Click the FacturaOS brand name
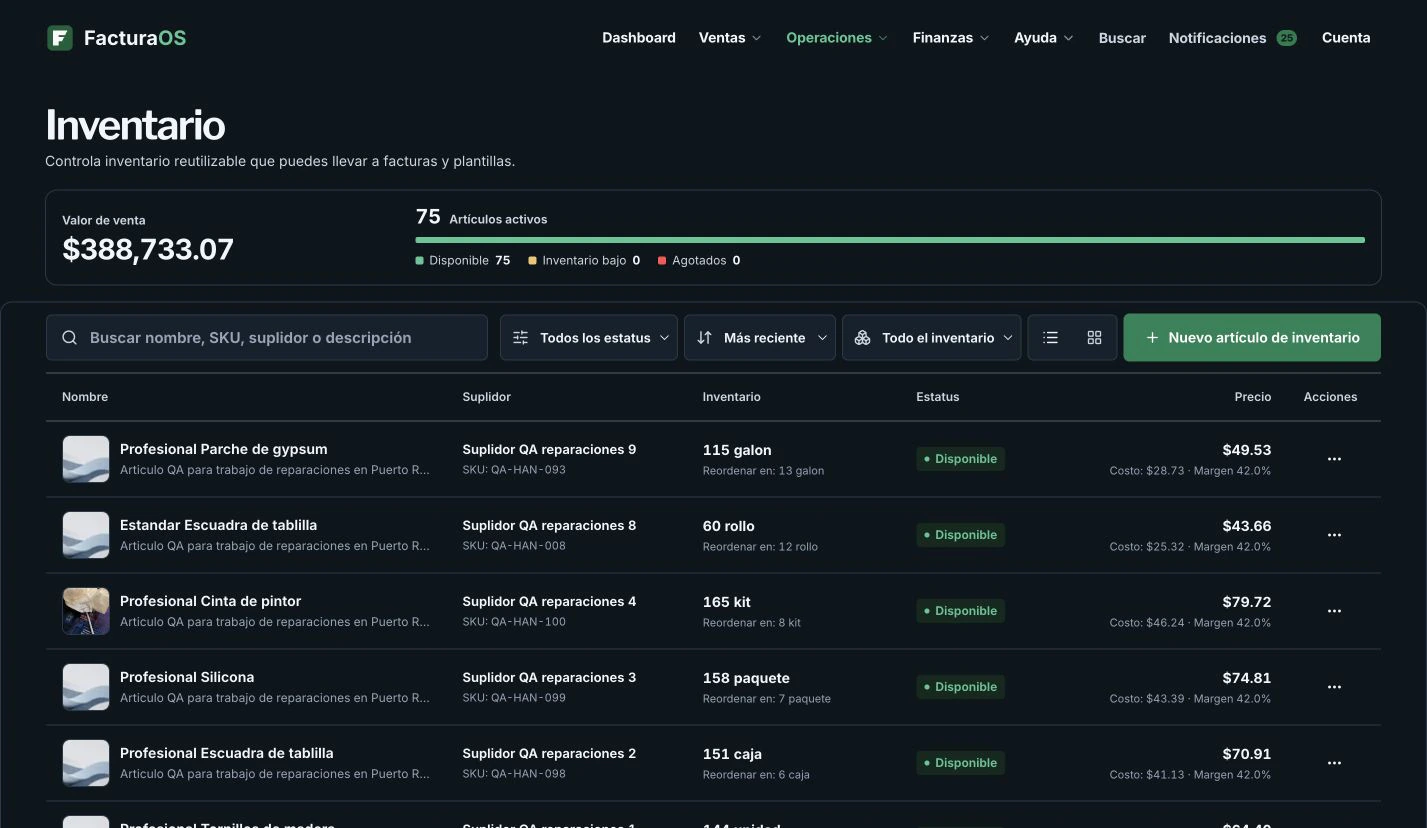 pyautogui.click(x=135, y=38)
